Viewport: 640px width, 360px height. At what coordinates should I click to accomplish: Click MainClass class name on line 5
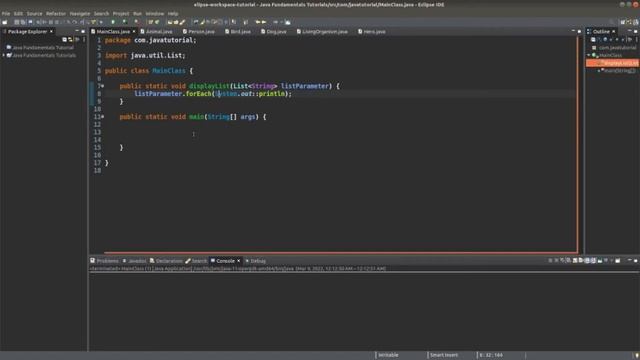click(169, 71)
